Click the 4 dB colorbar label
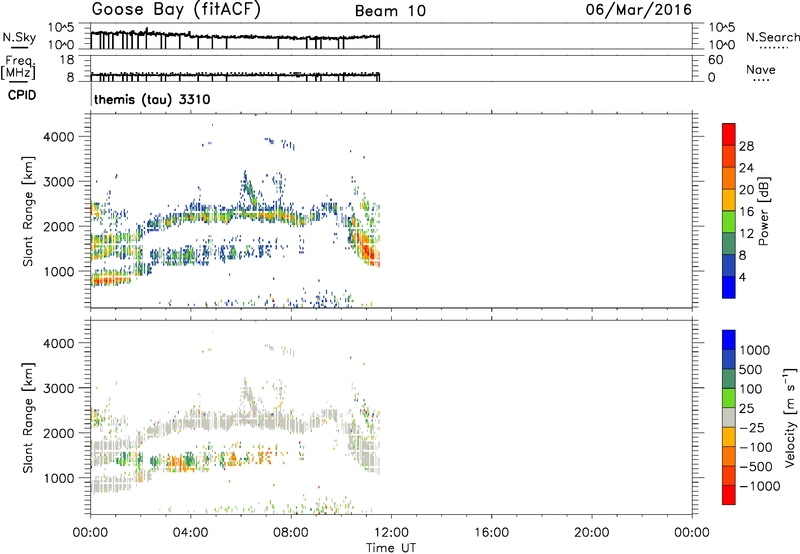The width and height of the screenshot is (800, 554). (742, 278)
